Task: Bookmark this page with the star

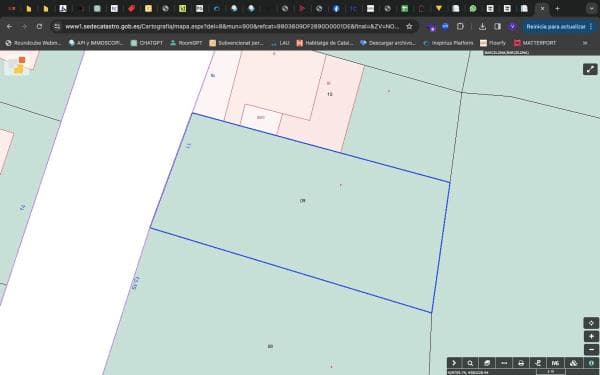Action: [x=409, y=26]
